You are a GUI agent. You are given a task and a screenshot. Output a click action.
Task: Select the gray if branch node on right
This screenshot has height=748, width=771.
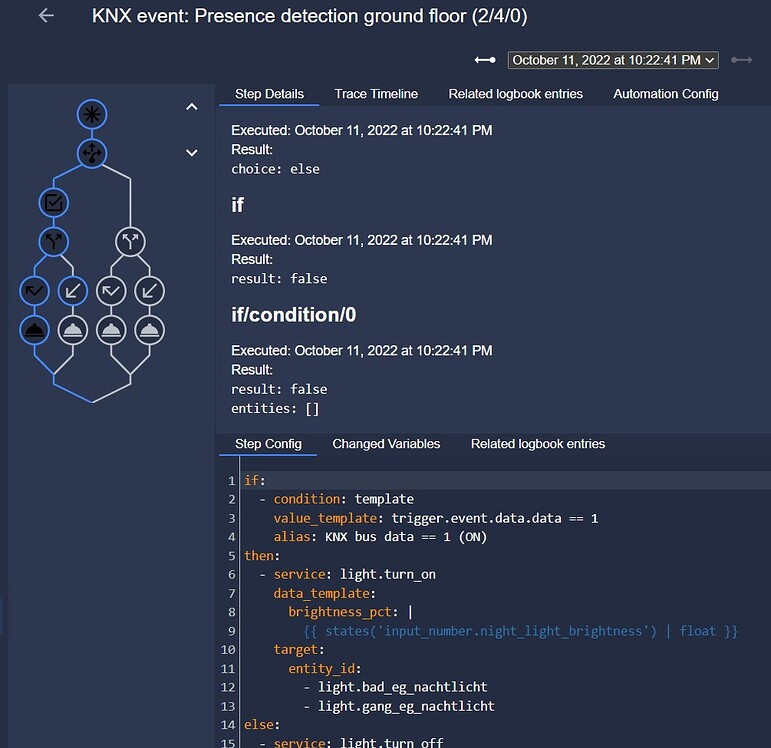[x=130, y=241]
